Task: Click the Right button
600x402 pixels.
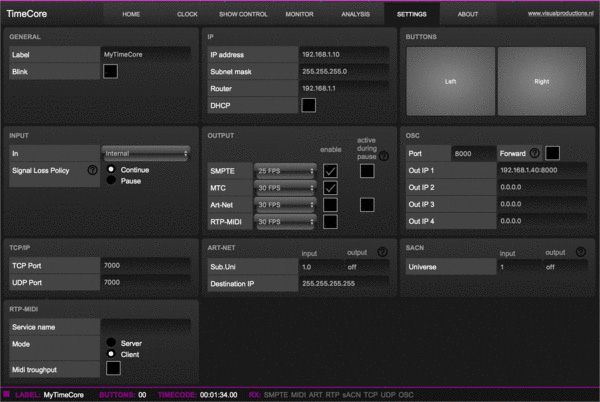Action: [x=541, y=81]
